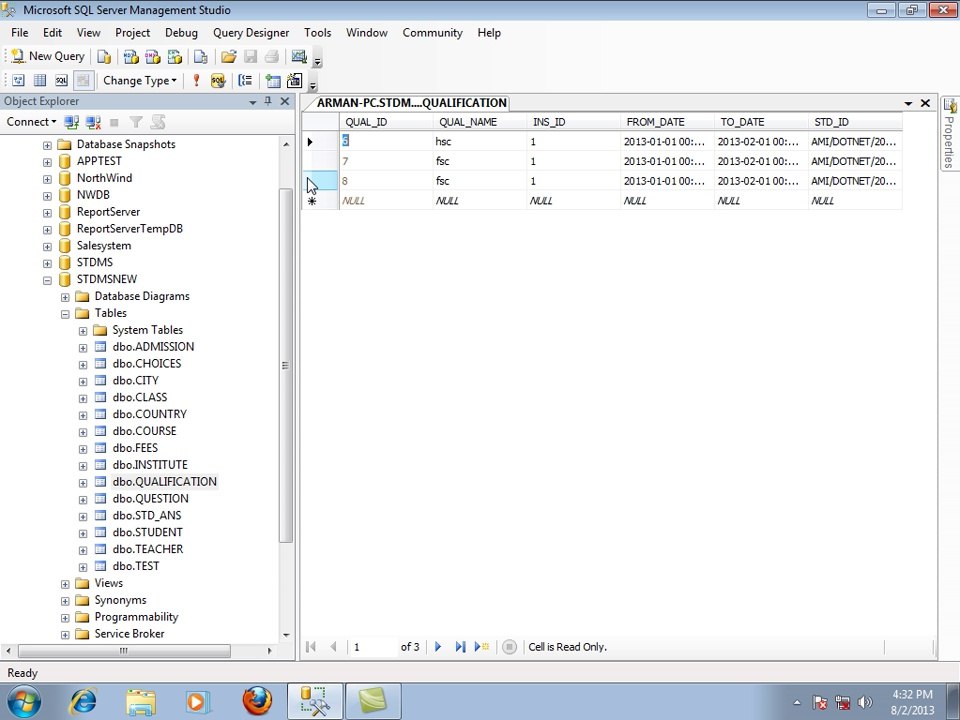Image resolution: width=960 pixels, height=720 pixels.
Task: Expand the NorthWind database node
Action: [x=47, y=179]
